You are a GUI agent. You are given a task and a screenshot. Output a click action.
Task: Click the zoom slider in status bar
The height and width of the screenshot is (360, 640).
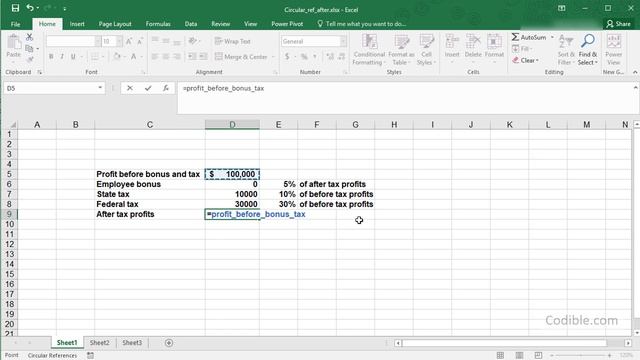[x=581, y=356]
